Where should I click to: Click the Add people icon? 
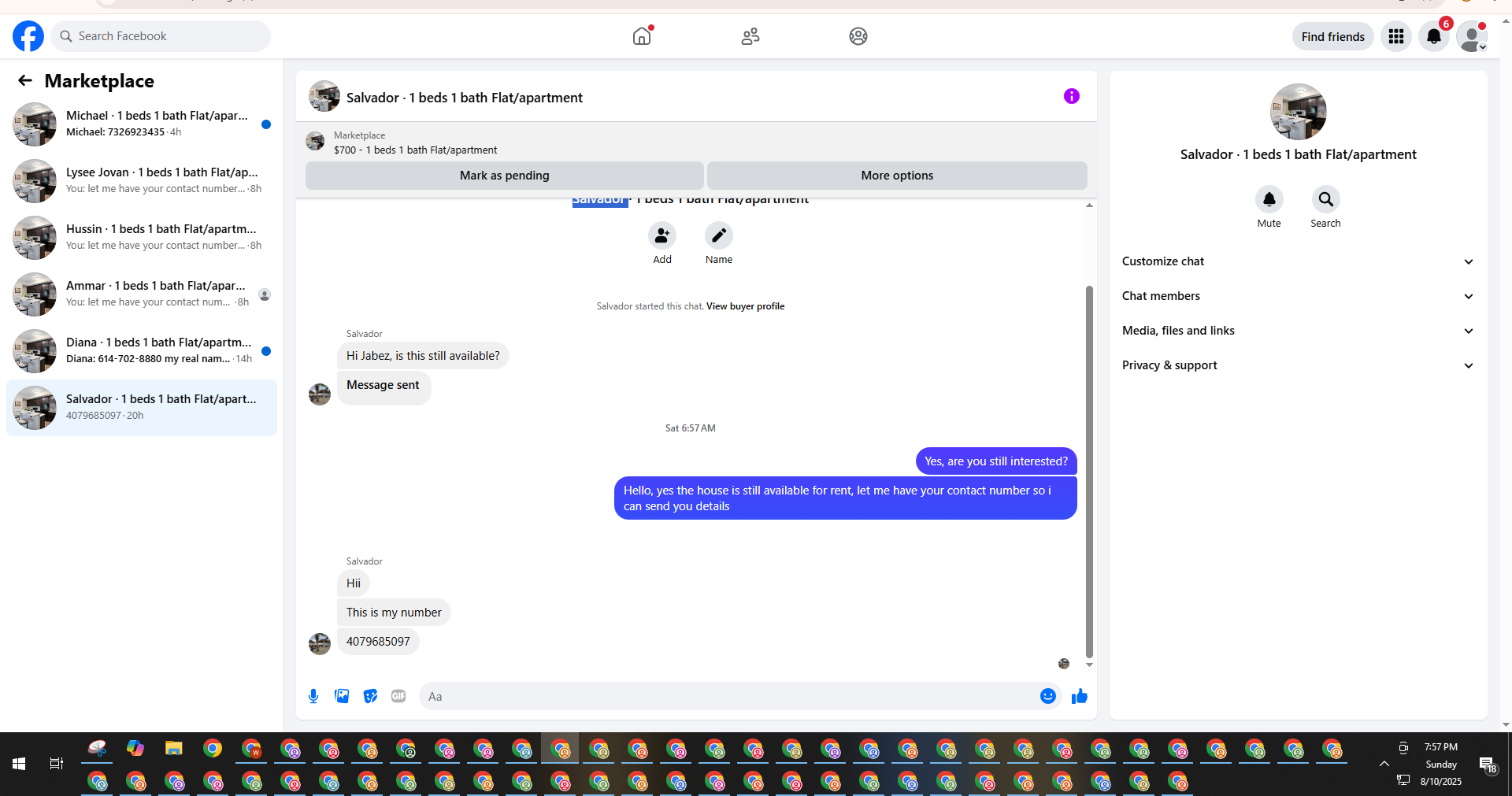pyautogui.click(x=662, y=235)
